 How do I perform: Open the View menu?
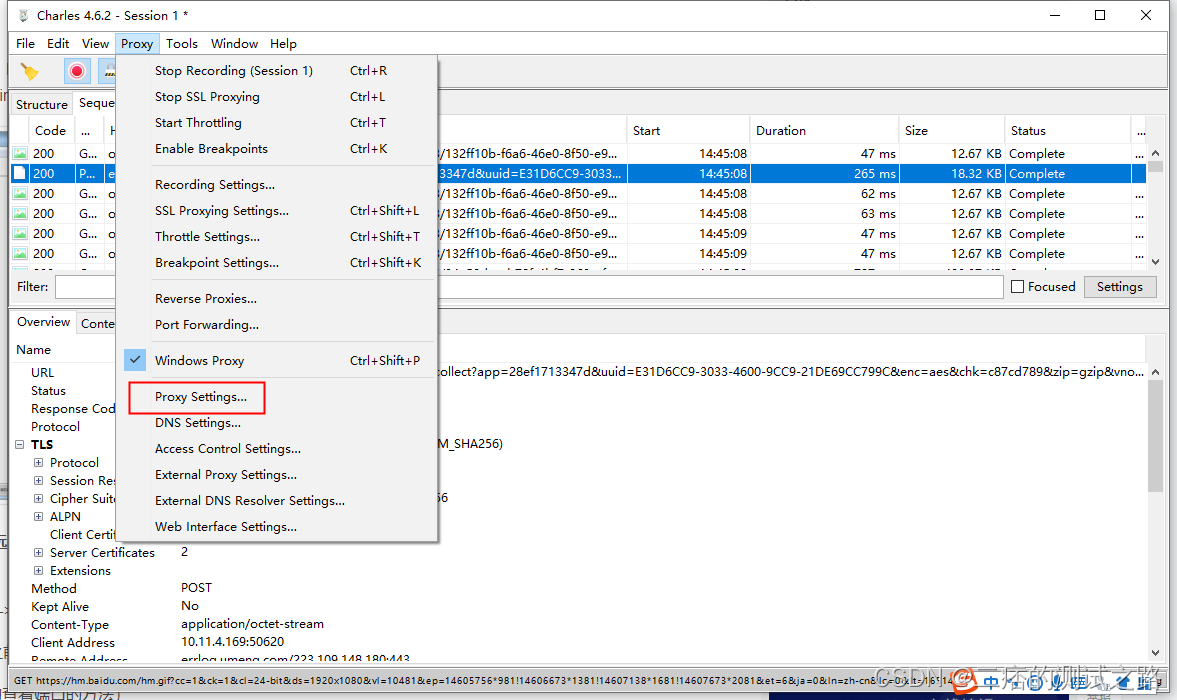pos(95,44)
